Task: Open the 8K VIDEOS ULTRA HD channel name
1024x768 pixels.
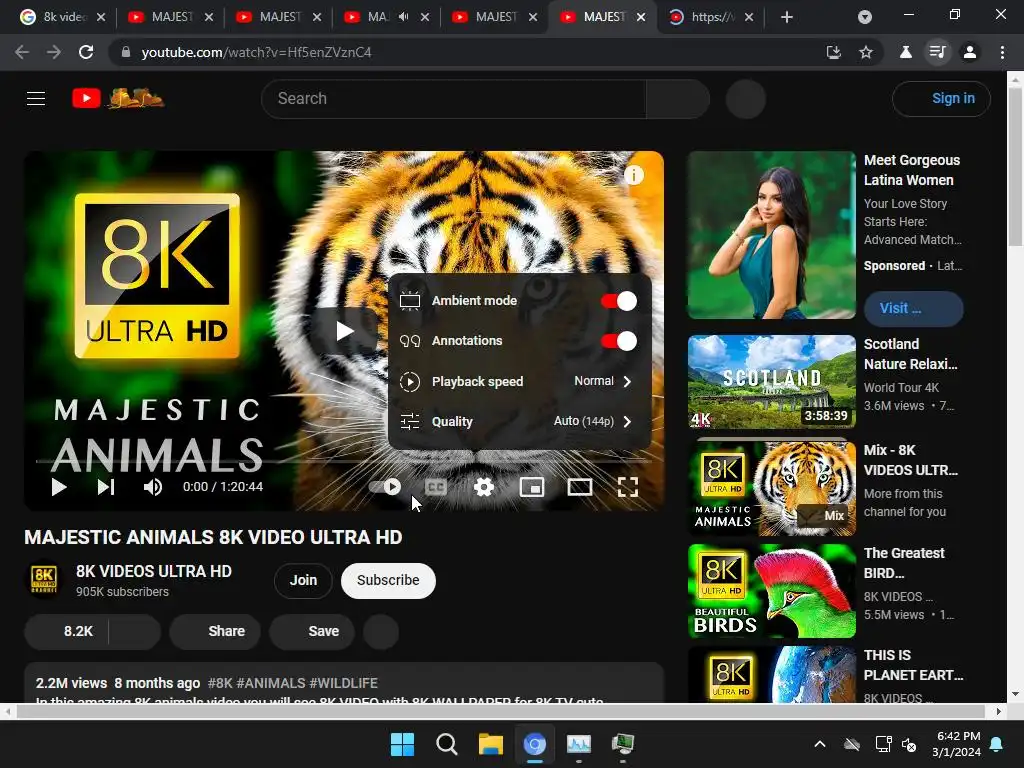Action: point(153,571)
